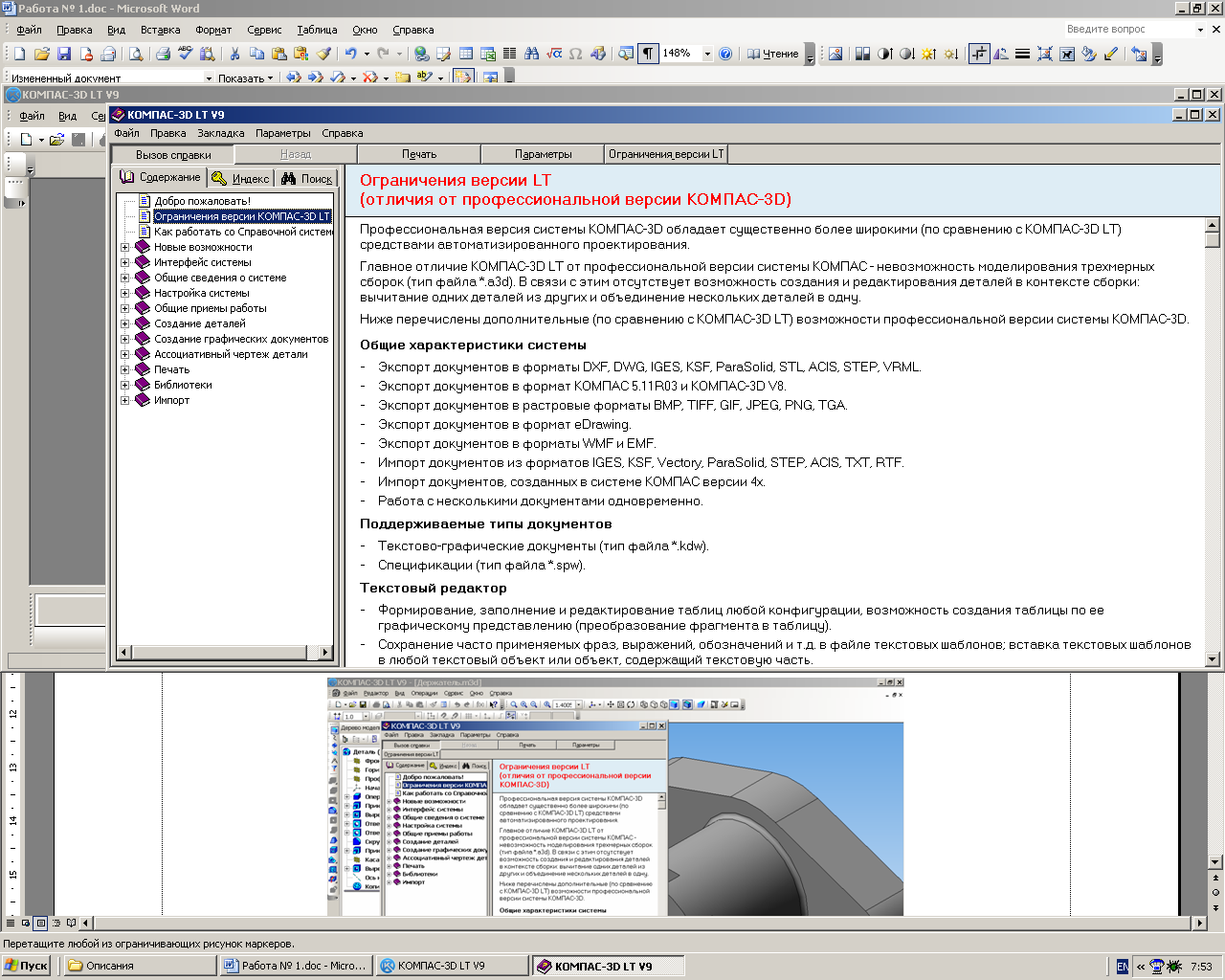Click the Параметры button in help toolbar
Viewport: 1225px width, 980px height.
(543, 154)
